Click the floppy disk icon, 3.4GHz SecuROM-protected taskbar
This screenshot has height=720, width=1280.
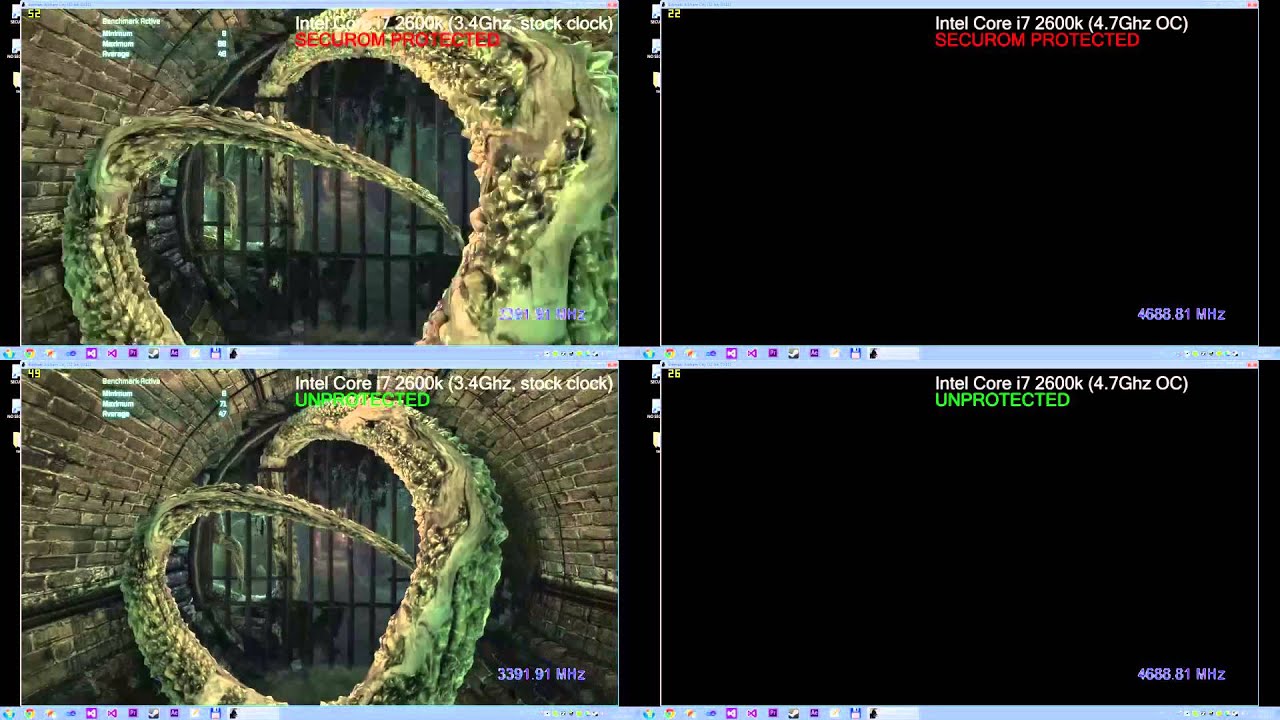click(215, 354)
